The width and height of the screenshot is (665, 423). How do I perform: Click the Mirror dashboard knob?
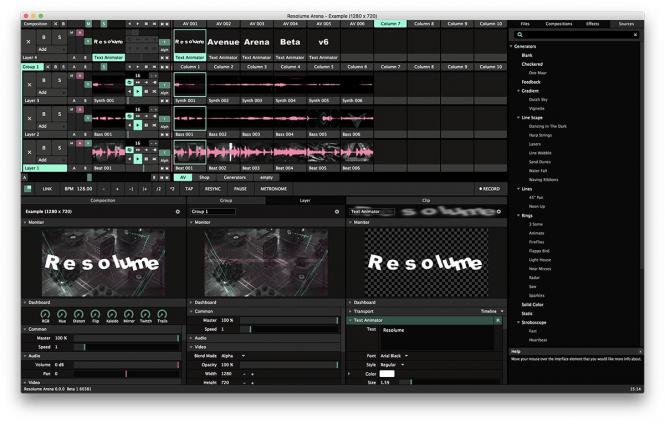(129, 314)
